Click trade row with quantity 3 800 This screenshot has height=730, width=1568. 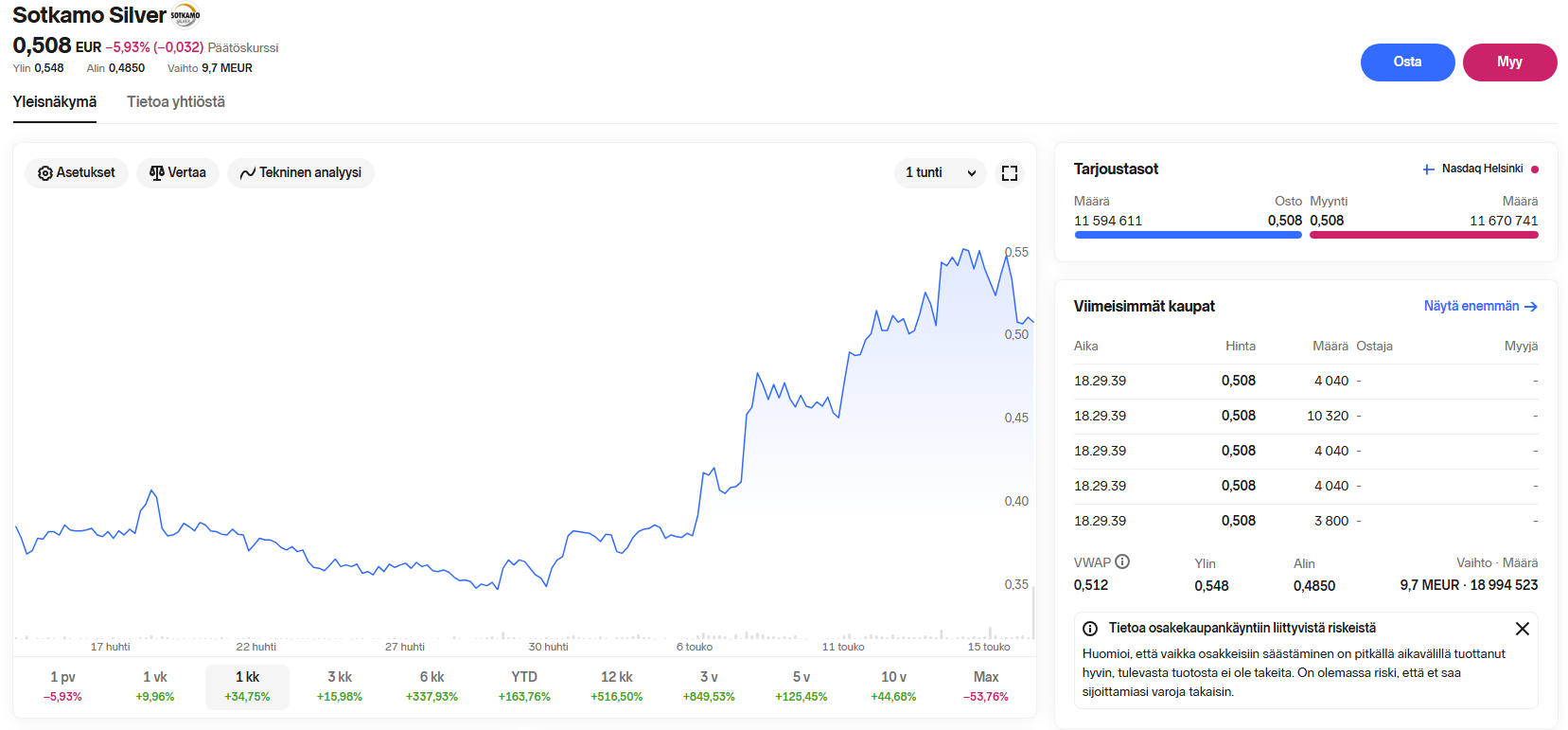[1306, 521]
